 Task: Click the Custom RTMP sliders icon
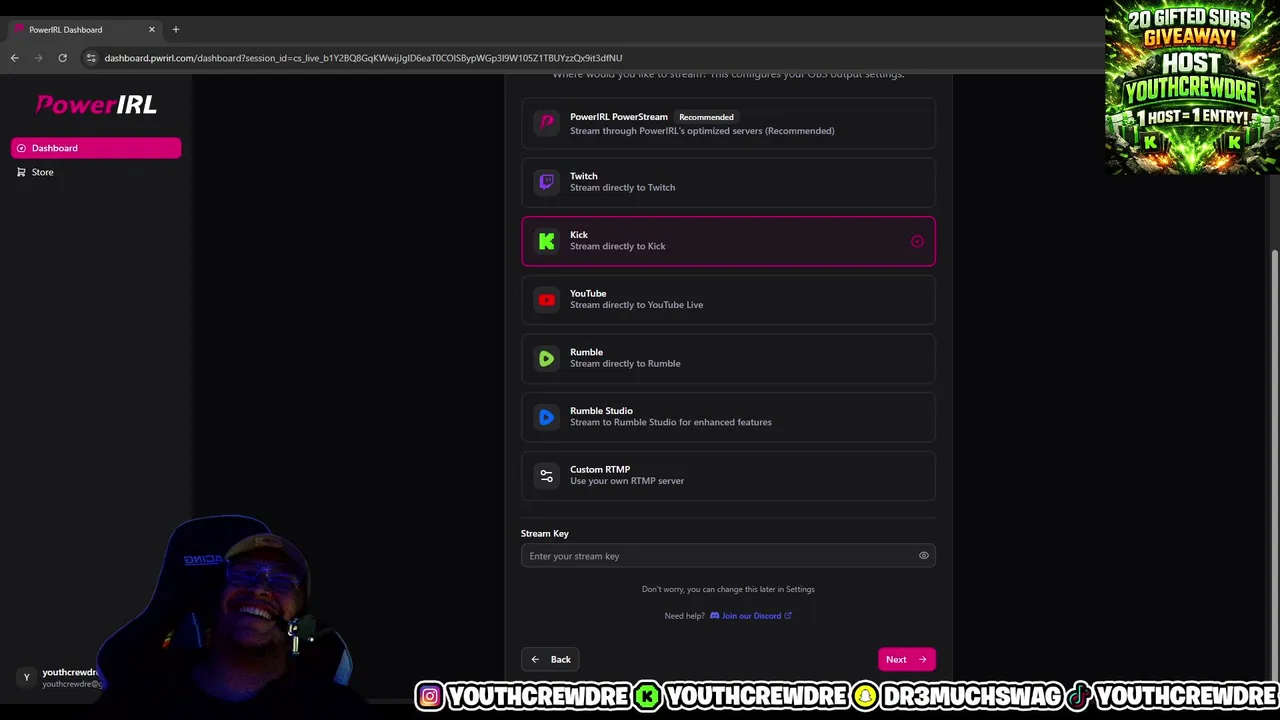click(x=546, y=476)
